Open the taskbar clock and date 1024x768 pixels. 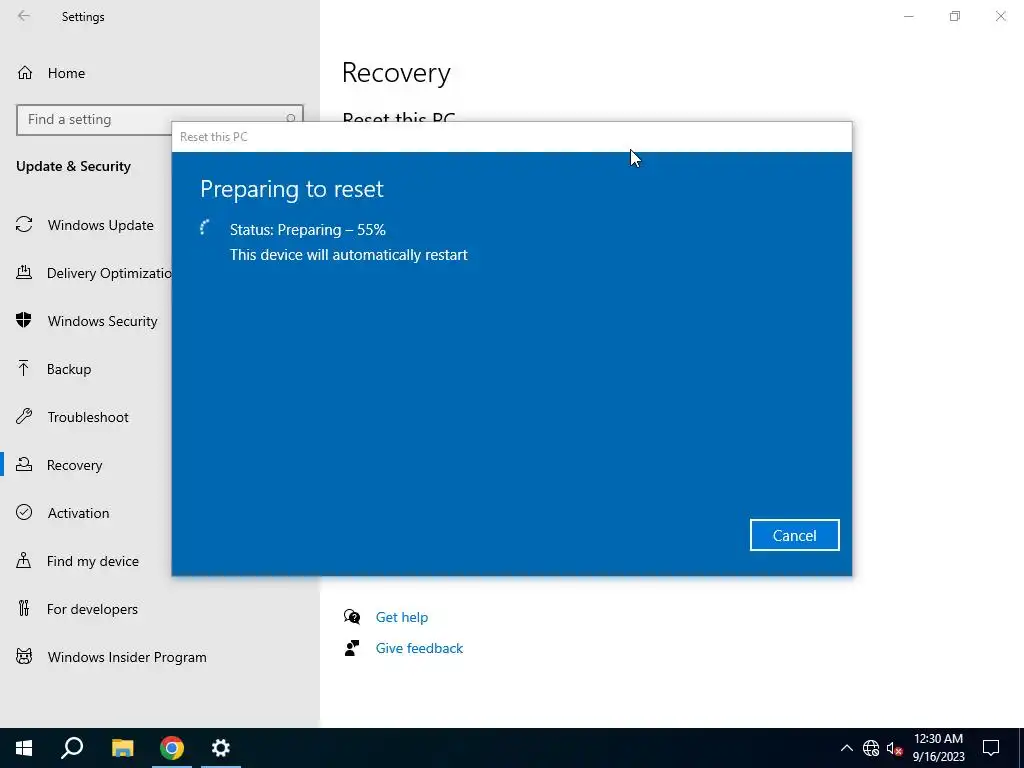click(x=938, y=748)
